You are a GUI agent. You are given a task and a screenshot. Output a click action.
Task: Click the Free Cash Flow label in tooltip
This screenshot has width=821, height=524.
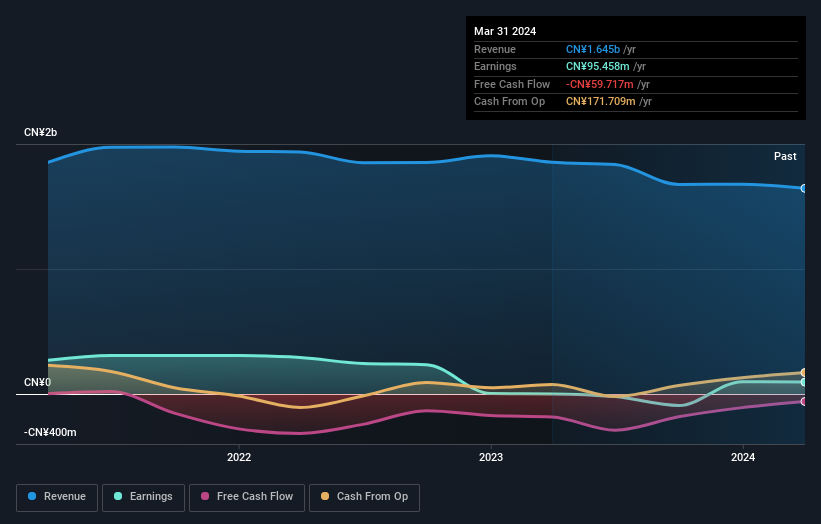(512, 84)
